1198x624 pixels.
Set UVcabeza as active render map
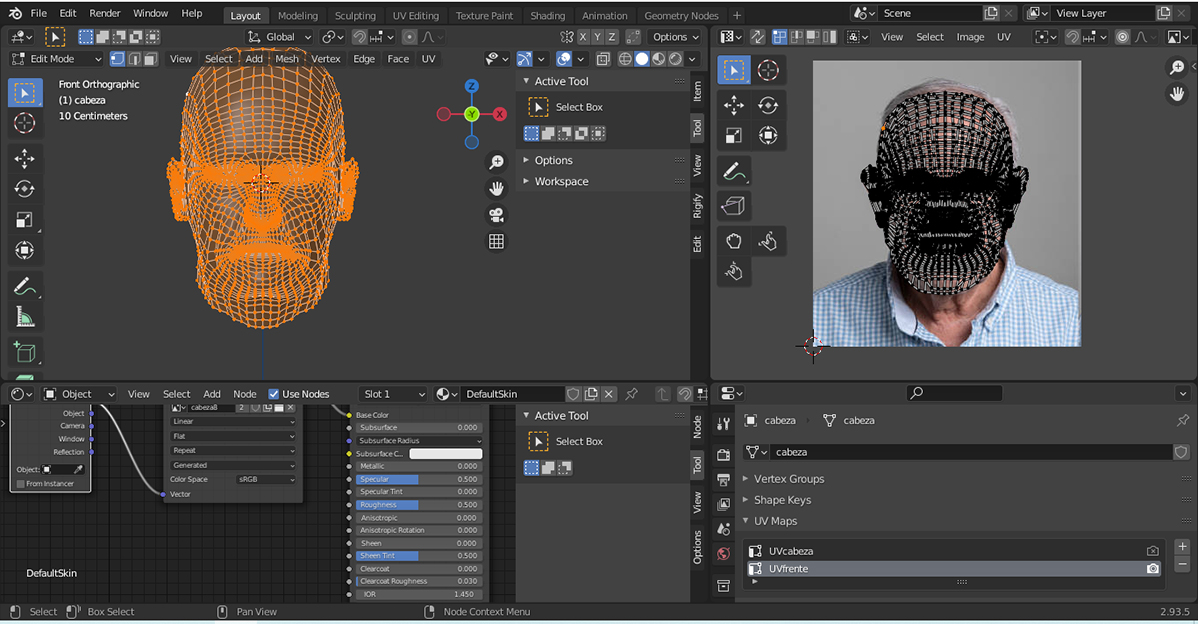coord(1153,551)
